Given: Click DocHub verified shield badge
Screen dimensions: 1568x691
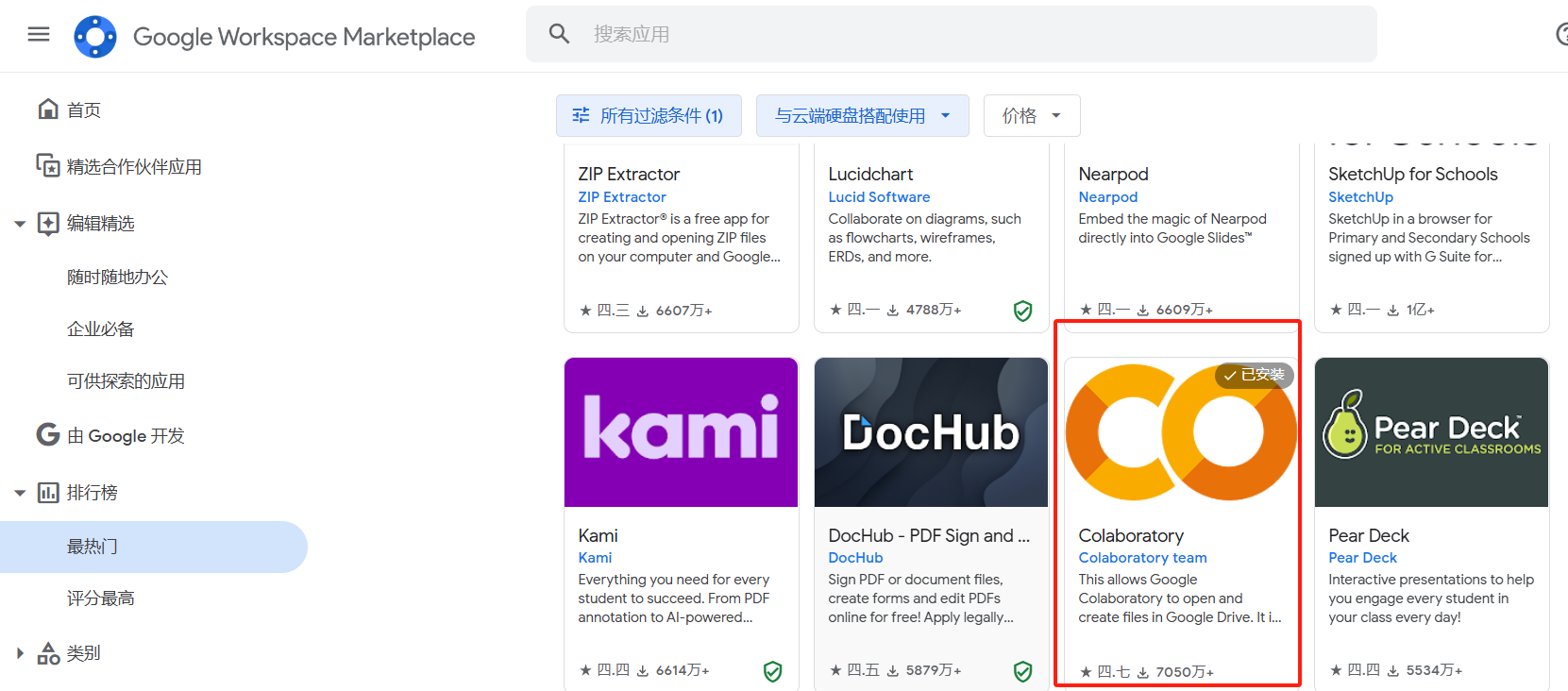Looking at the screenshot, I should click(1022, 672).
